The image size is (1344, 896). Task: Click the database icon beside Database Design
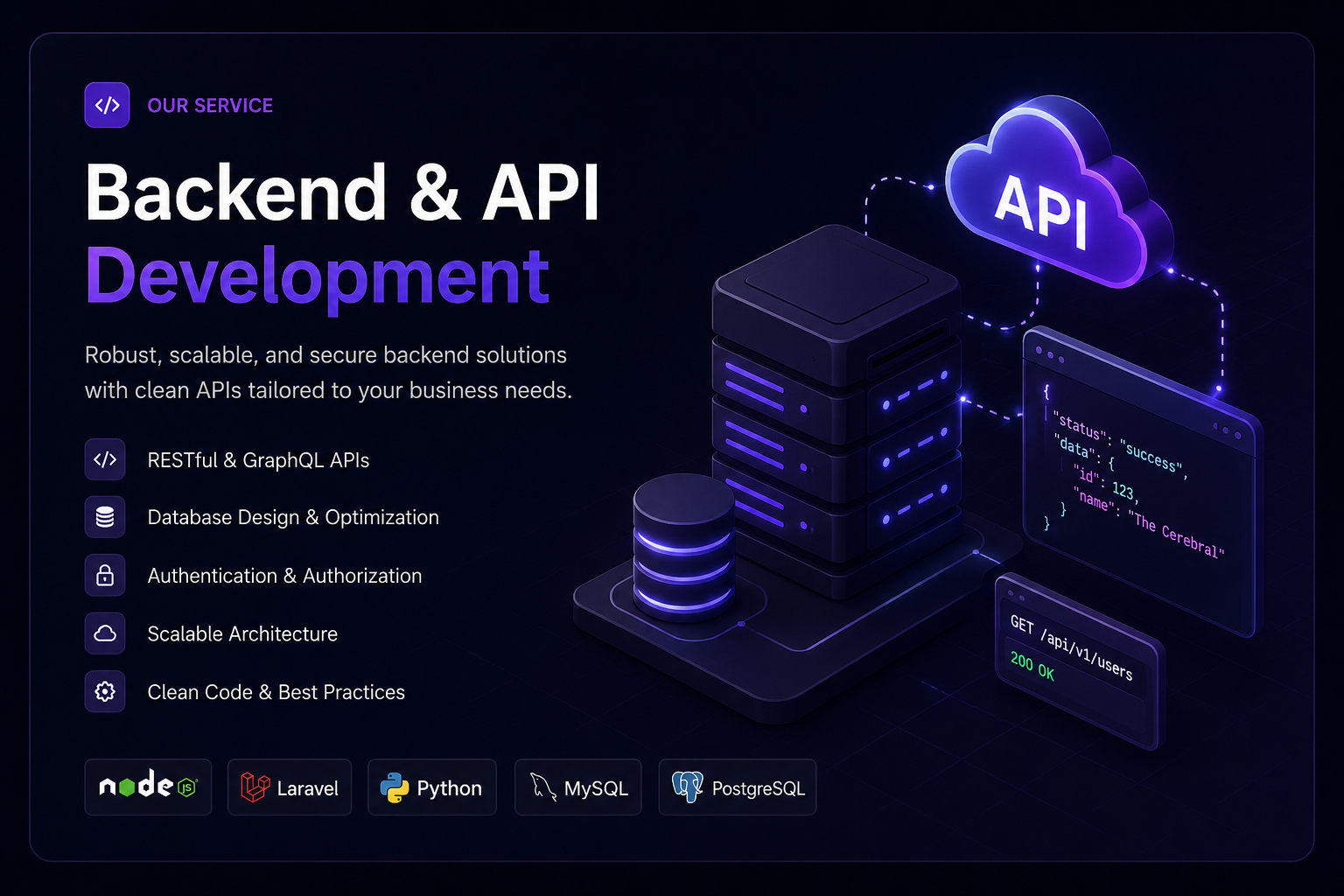(x=105, y=517)
